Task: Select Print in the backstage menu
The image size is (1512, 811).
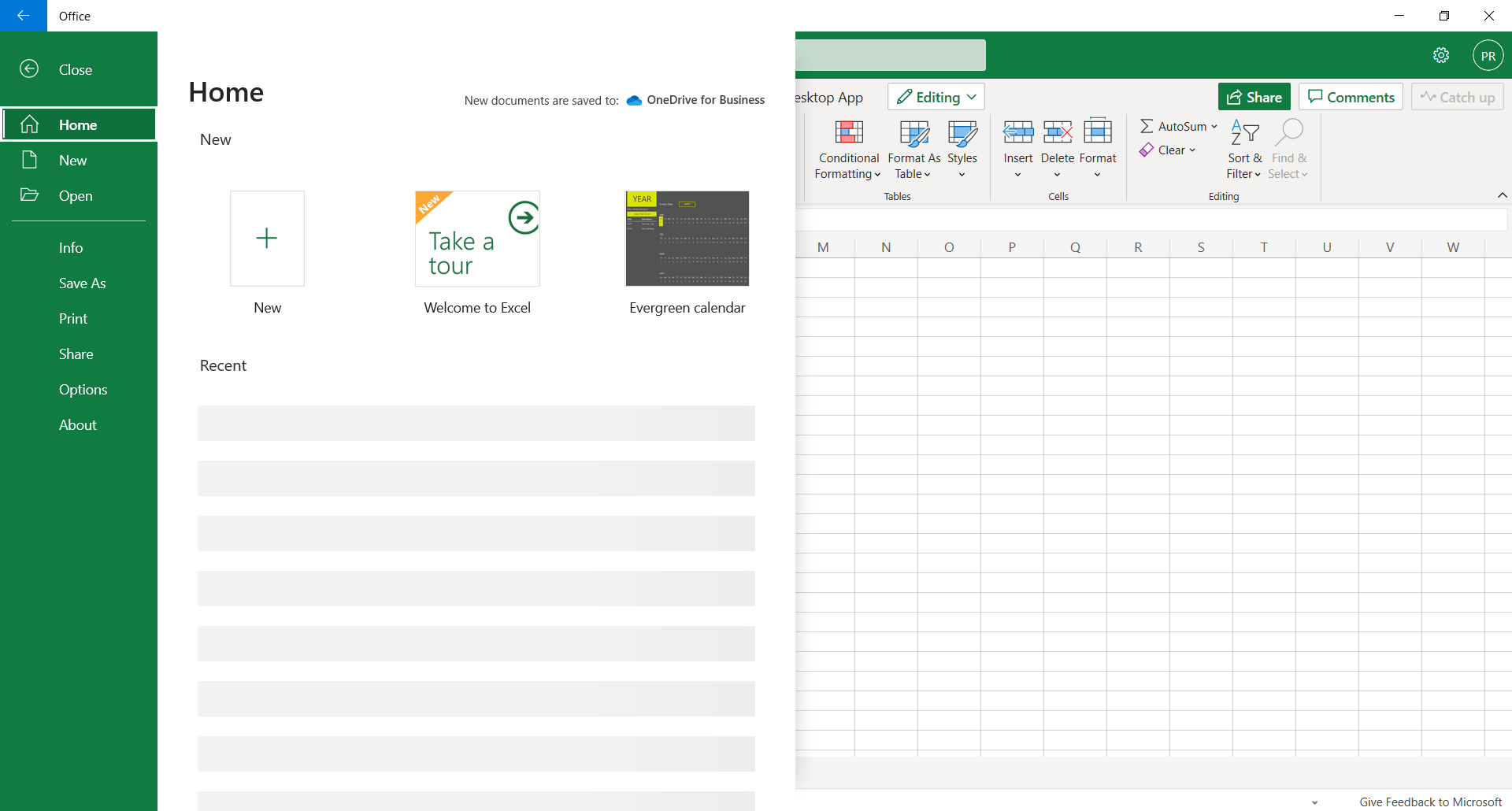Action: [x=79, y=318]
